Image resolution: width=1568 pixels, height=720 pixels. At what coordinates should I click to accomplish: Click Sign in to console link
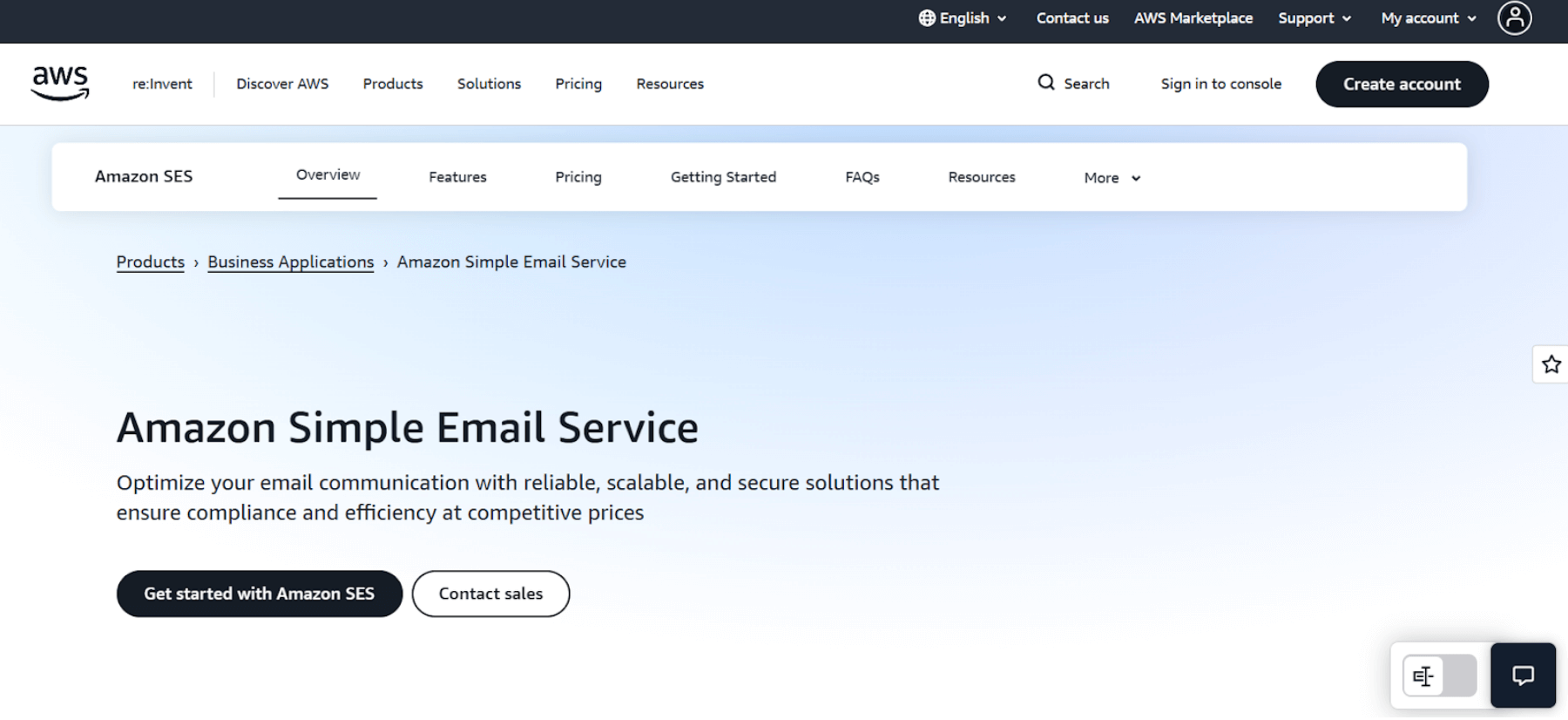(x=1220, y=84)
